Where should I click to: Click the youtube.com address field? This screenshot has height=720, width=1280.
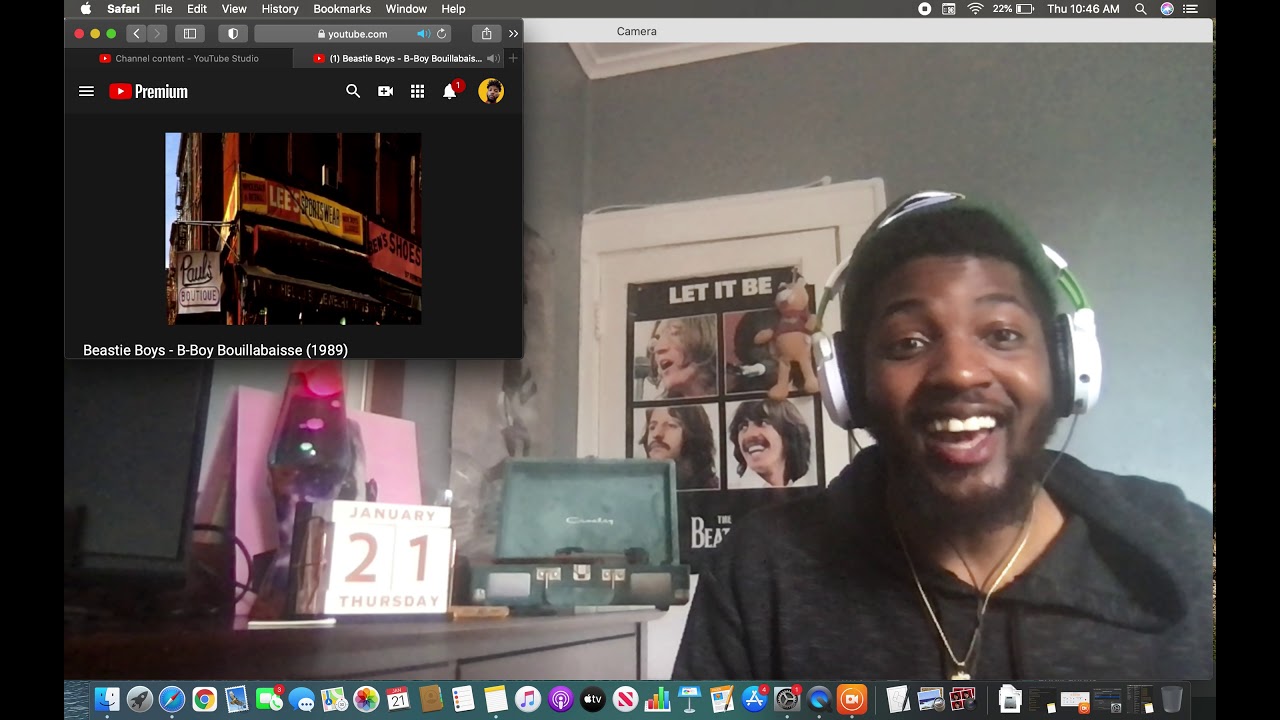coord(352,33)
